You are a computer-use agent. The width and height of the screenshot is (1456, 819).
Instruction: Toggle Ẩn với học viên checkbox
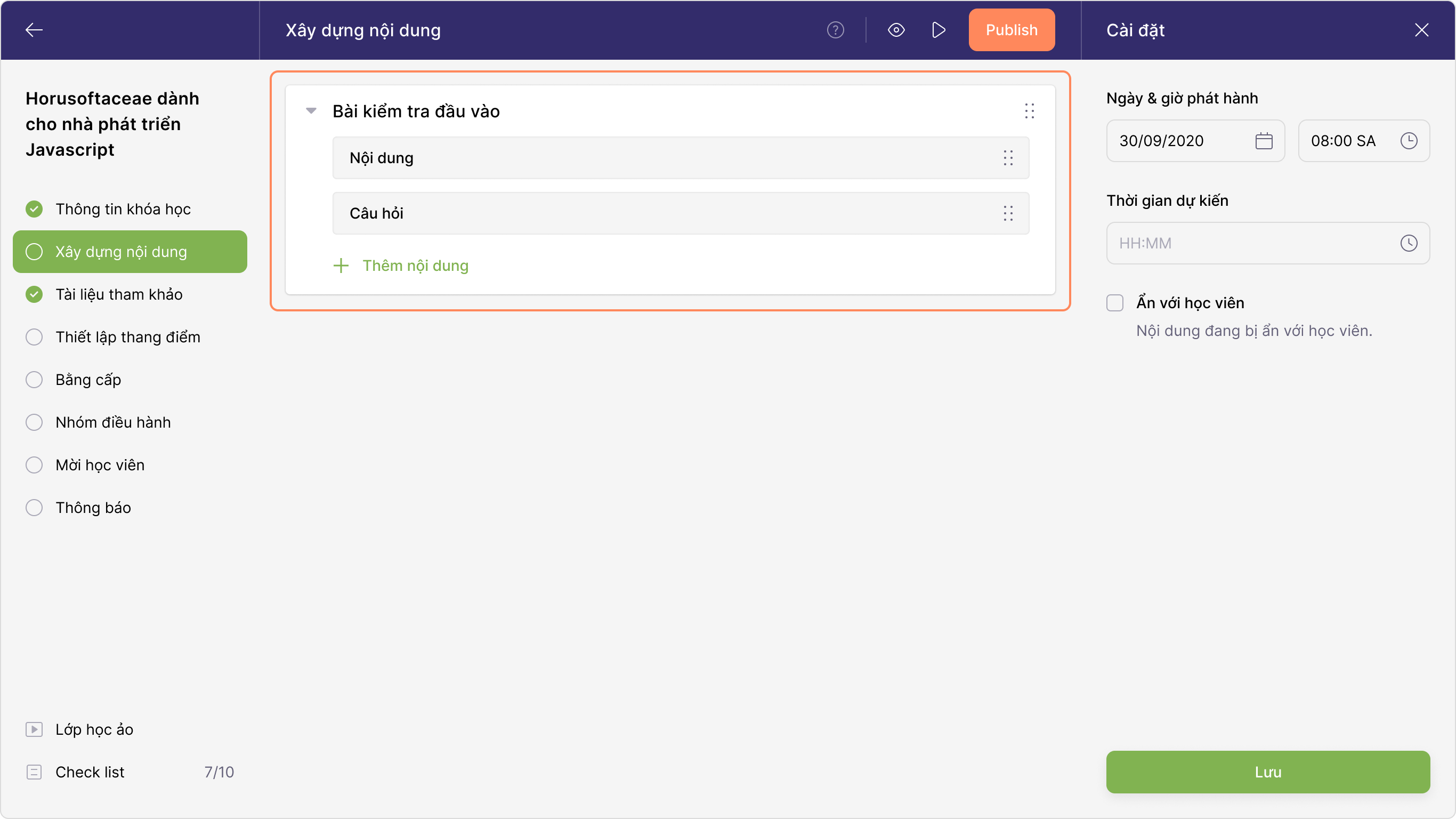(x=1114, y=303)
